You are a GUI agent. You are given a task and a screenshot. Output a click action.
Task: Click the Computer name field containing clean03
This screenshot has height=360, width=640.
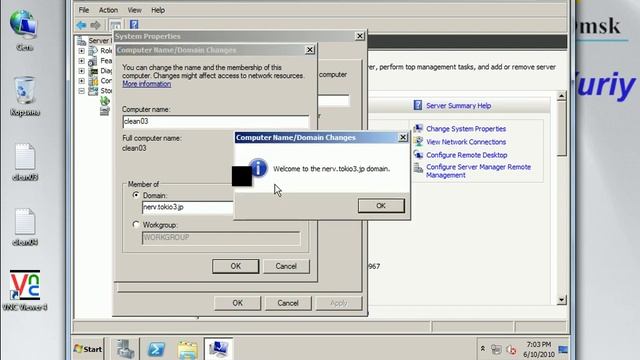216,121
